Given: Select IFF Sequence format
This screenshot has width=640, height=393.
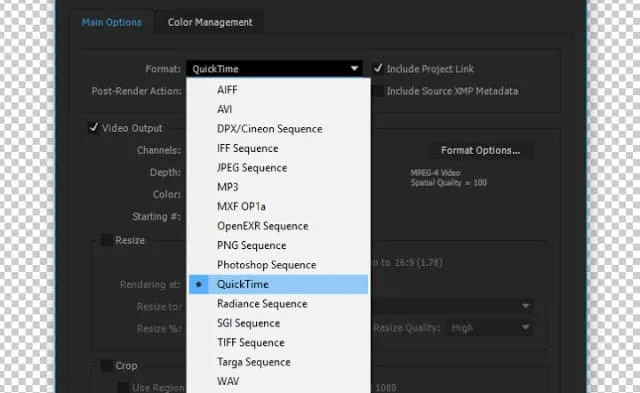Looking at the screenshot, I should (x=278, y=148).
